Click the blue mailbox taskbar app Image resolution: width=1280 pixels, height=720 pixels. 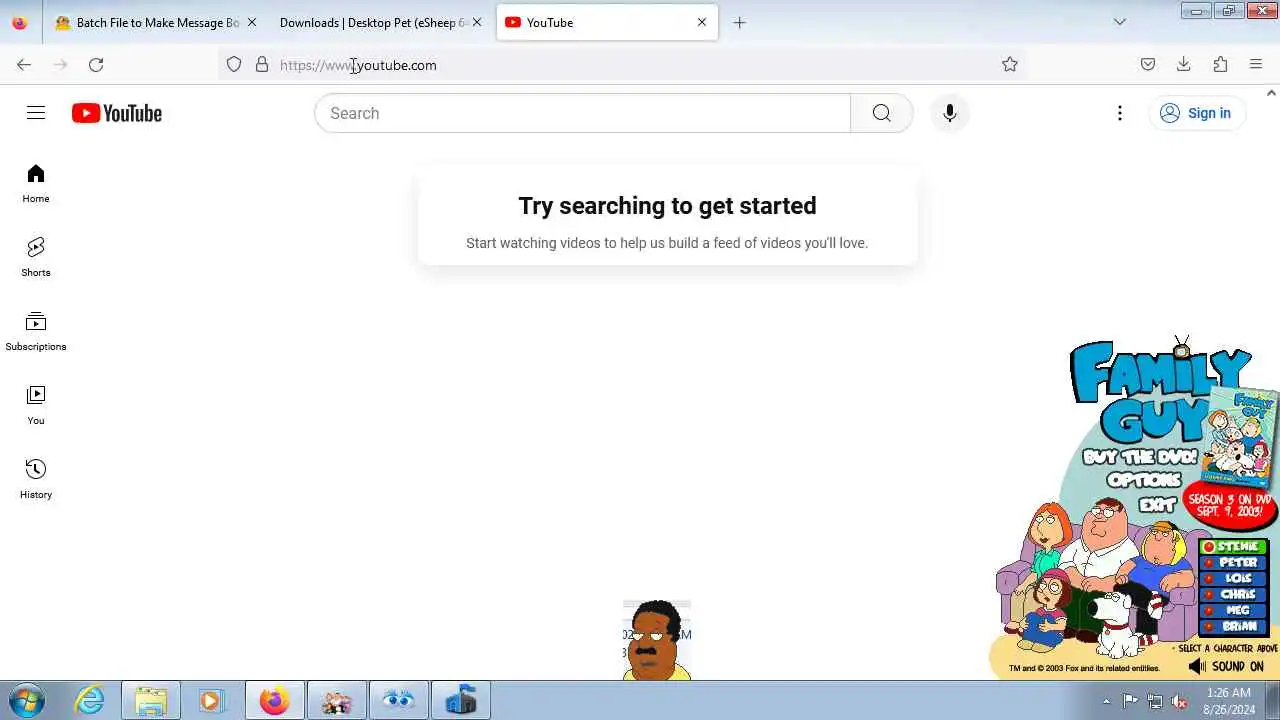click(x=460, y=701)
